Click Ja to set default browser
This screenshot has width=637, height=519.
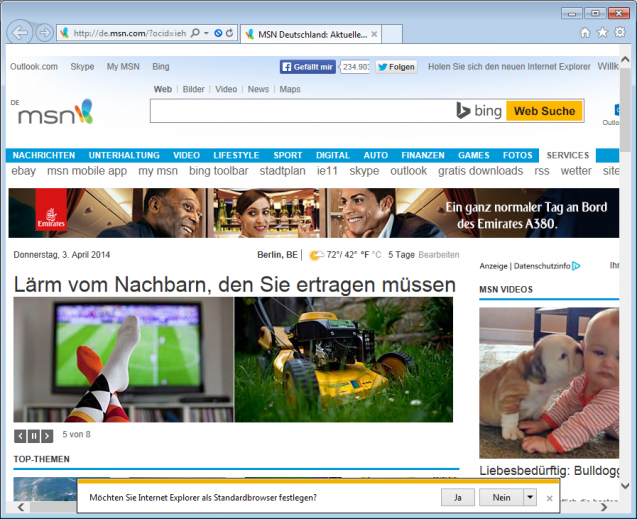click(x=457, y=497)
